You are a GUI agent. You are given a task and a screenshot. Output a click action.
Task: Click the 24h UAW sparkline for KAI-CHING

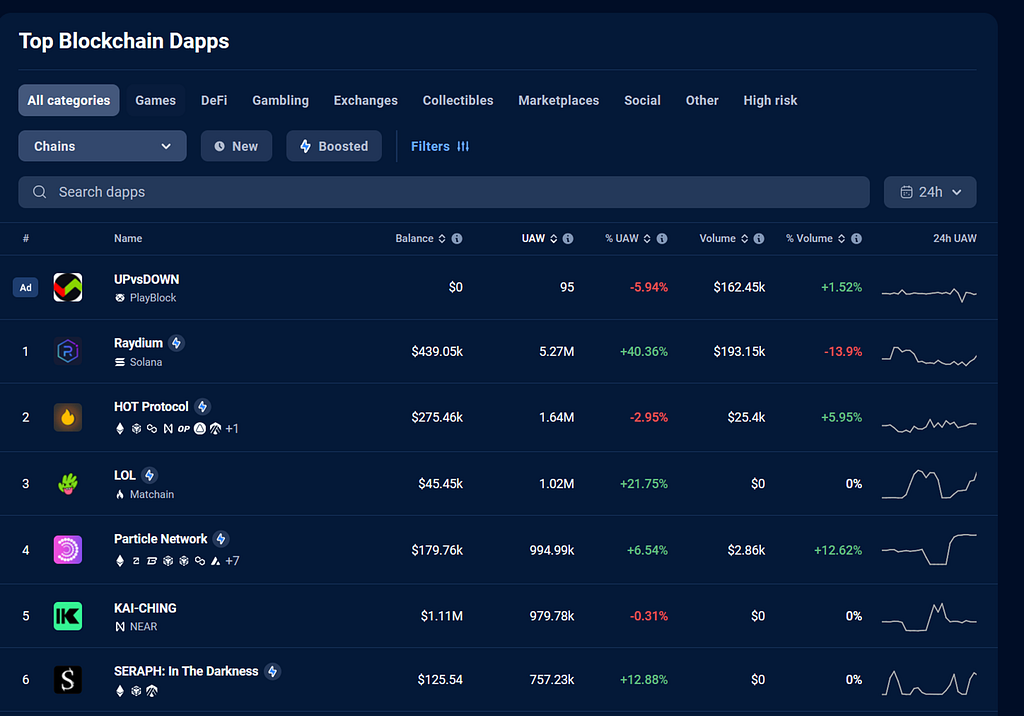[929, 617]
